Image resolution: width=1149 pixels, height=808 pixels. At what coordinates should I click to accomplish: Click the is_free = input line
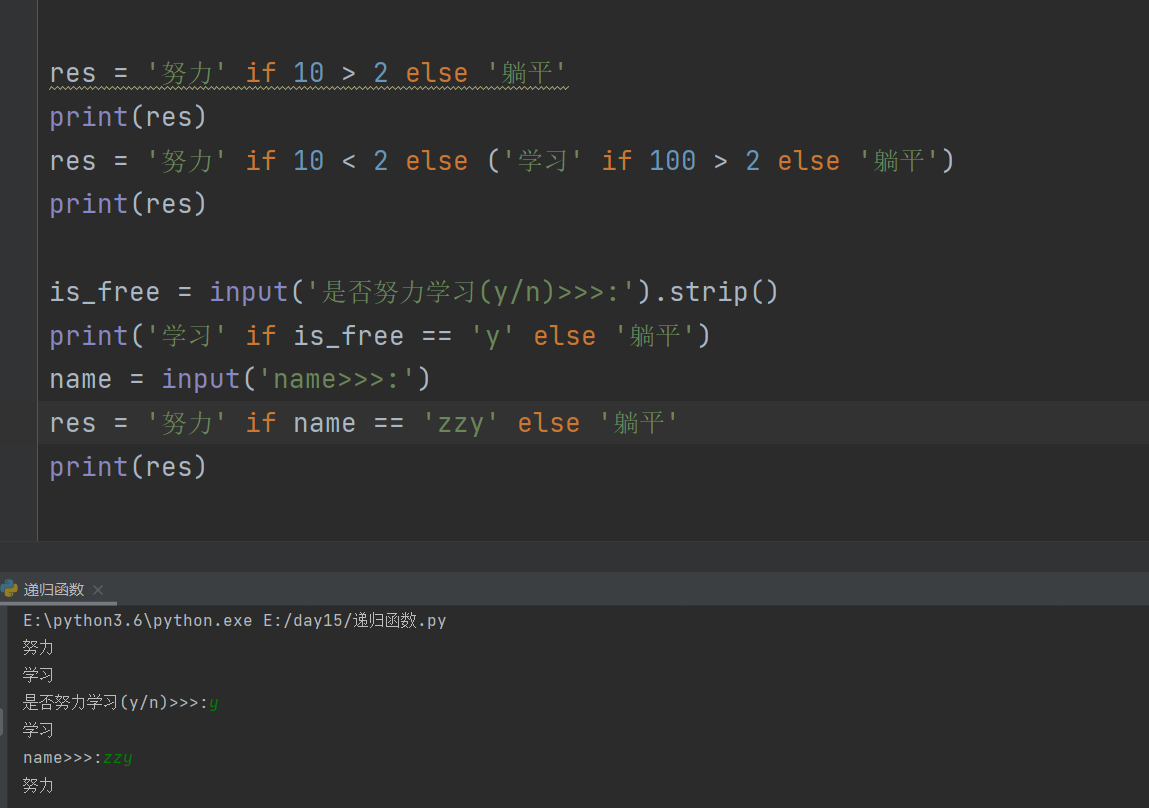point(413,292)
